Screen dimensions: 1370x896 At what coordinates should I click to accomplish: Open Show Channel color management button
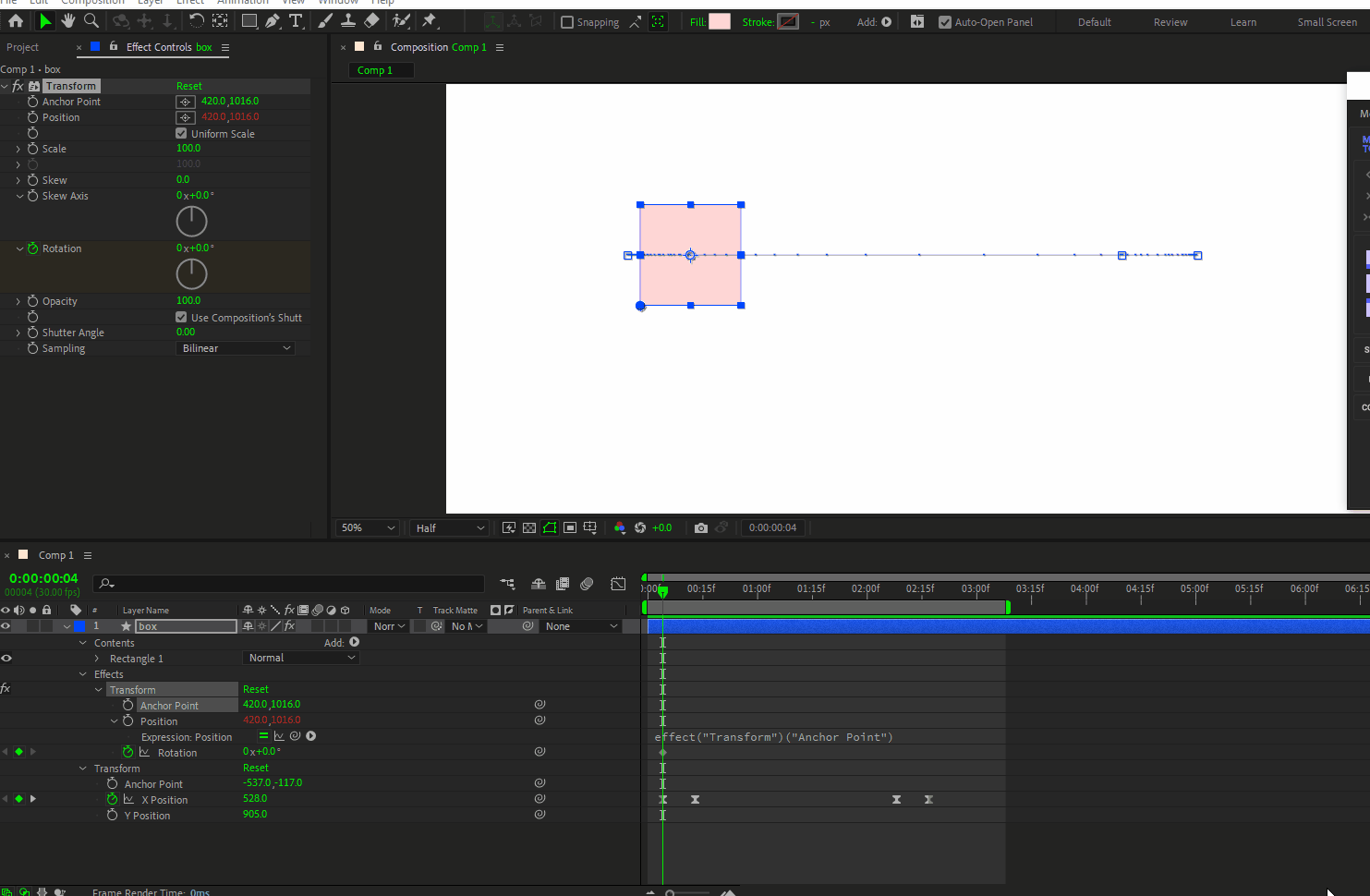coord(620,527)
